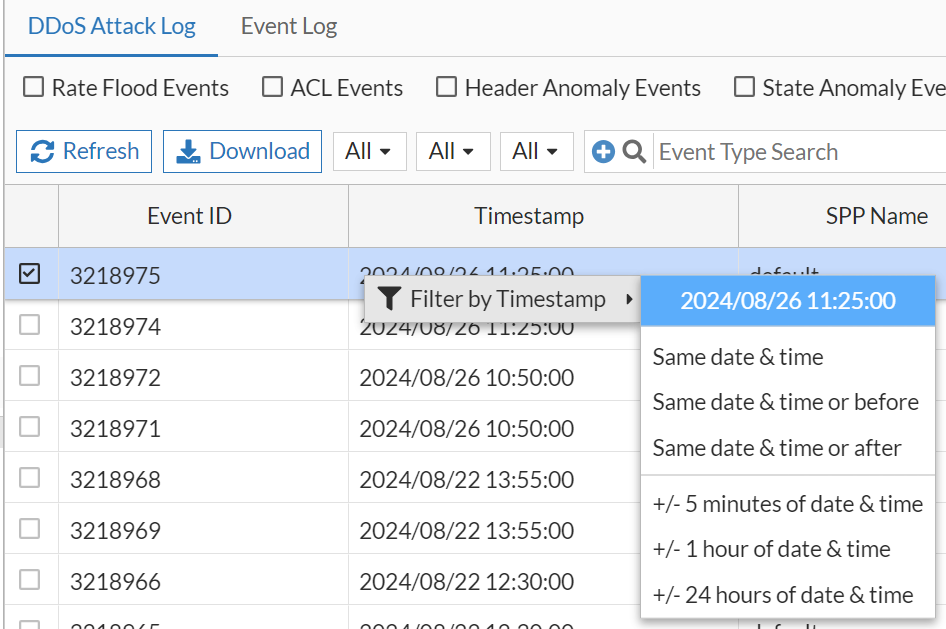Expand the Filter by Timestamp submenu arrow
946x629 pixels.
tap(627, 299)
